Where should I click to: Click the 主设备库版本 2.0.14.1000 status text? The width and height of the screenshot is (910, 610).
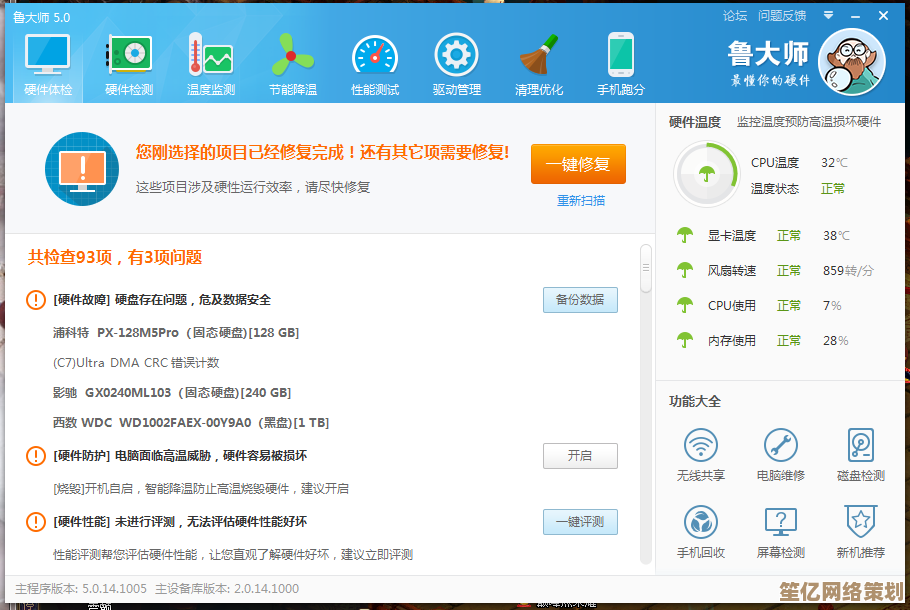point(227,589)
